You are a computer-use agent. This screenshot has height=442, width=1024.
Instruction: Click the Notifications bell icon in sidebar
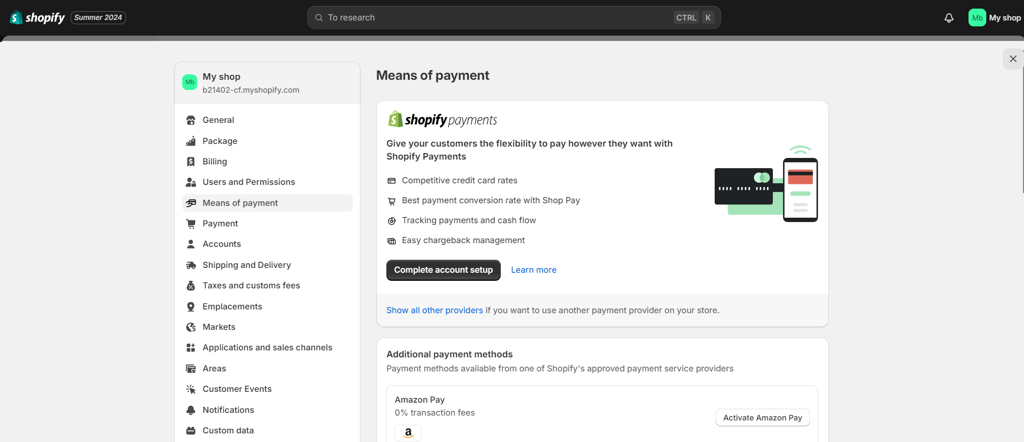pyautogui.click(x=191, y=410)
